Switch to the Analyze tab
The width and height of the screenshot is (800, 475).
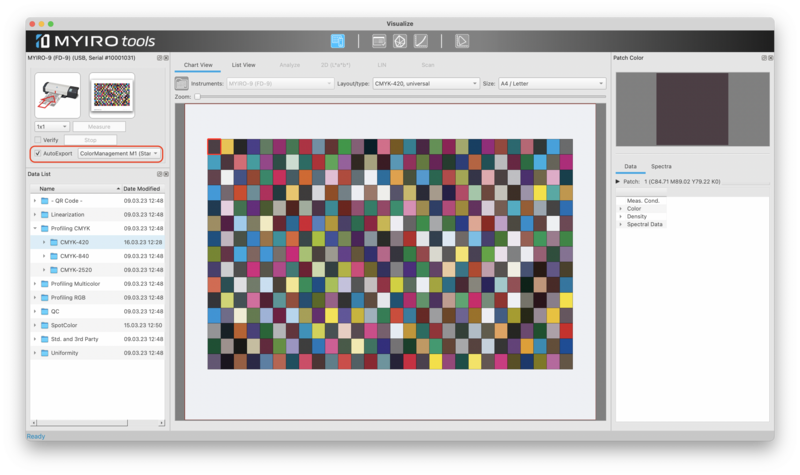(290, 65)
